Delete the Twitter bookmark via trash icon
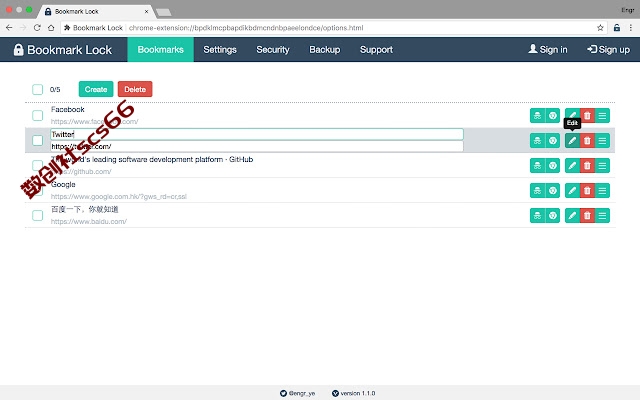The image size is (640, 400). [x=587, y=140]
